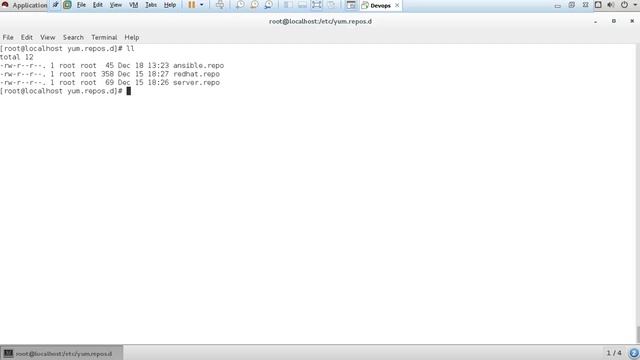This screenshot has width=640, height=360.
Task: Close the terminal window
Action: pos(632,21)
